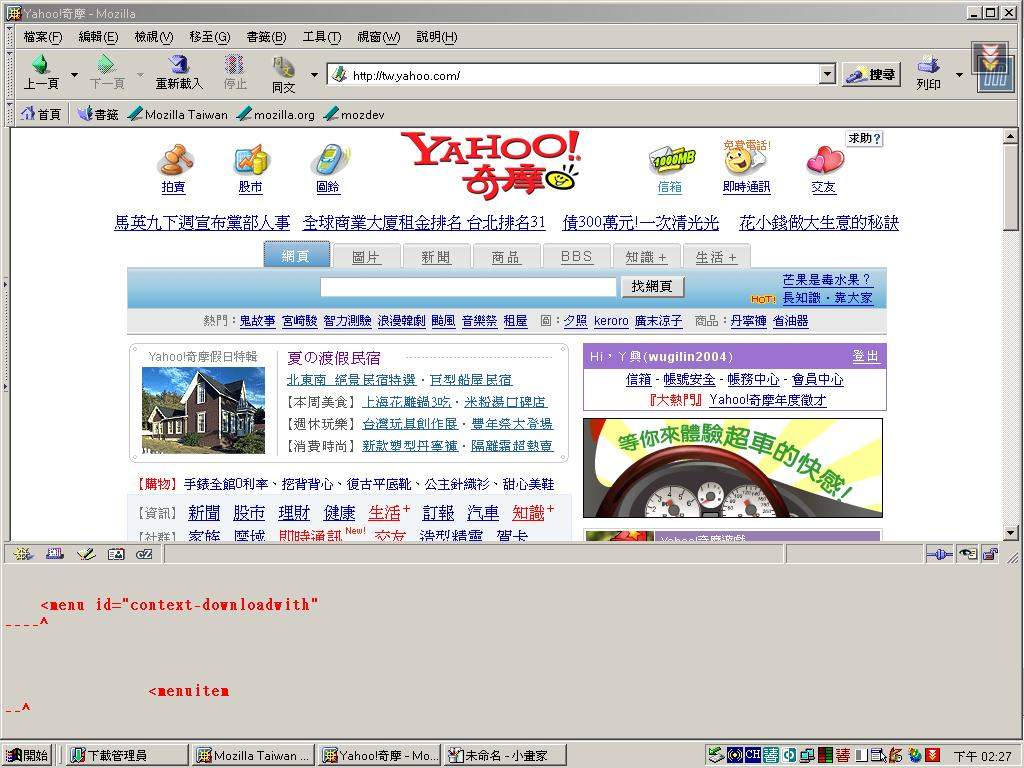Open Composer from the status bar pen icon
The height and width of the screenshot is (768, 1024).
(x=86, y=554)
